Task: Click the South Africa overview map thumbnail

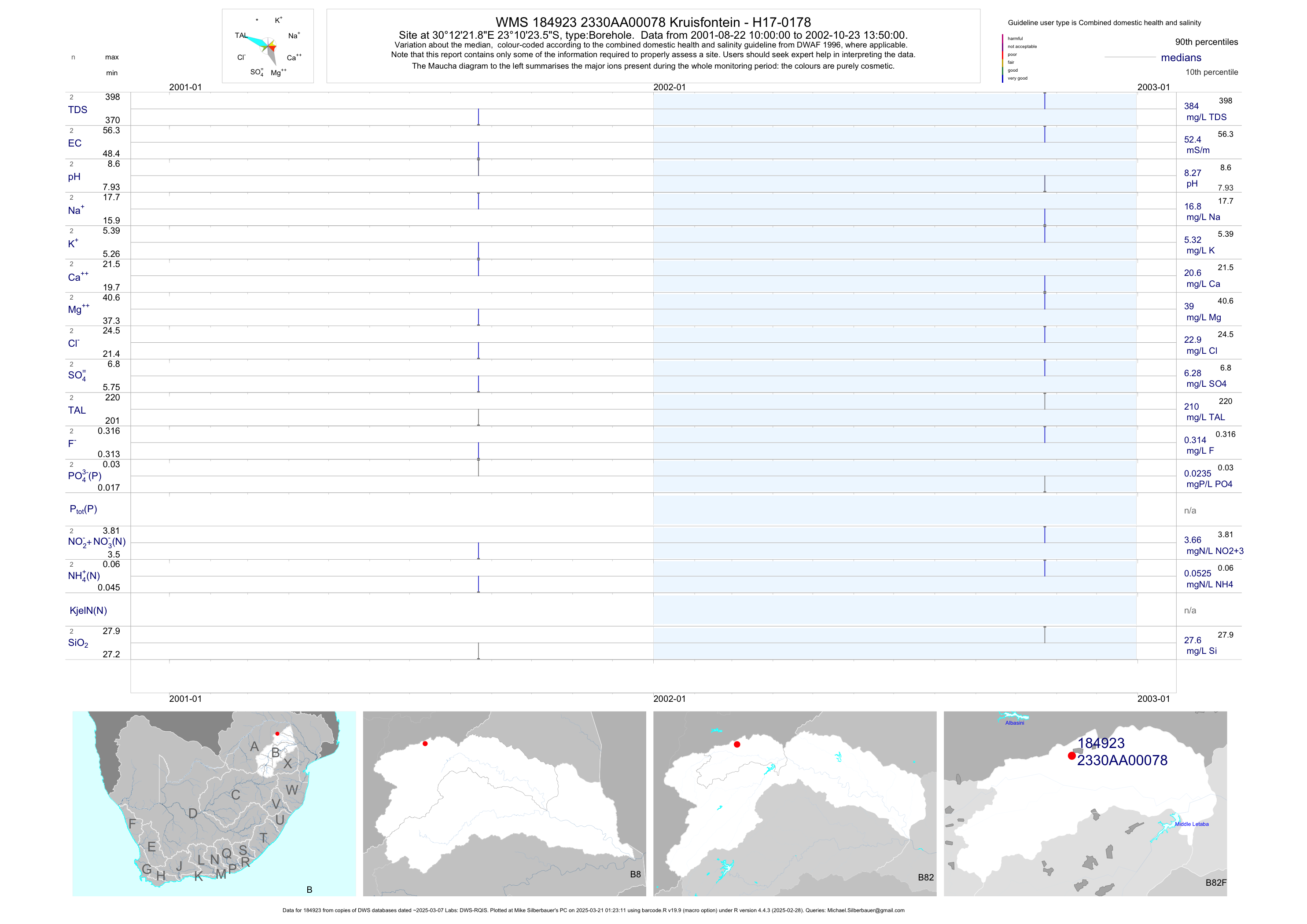Action: (214, 803)
